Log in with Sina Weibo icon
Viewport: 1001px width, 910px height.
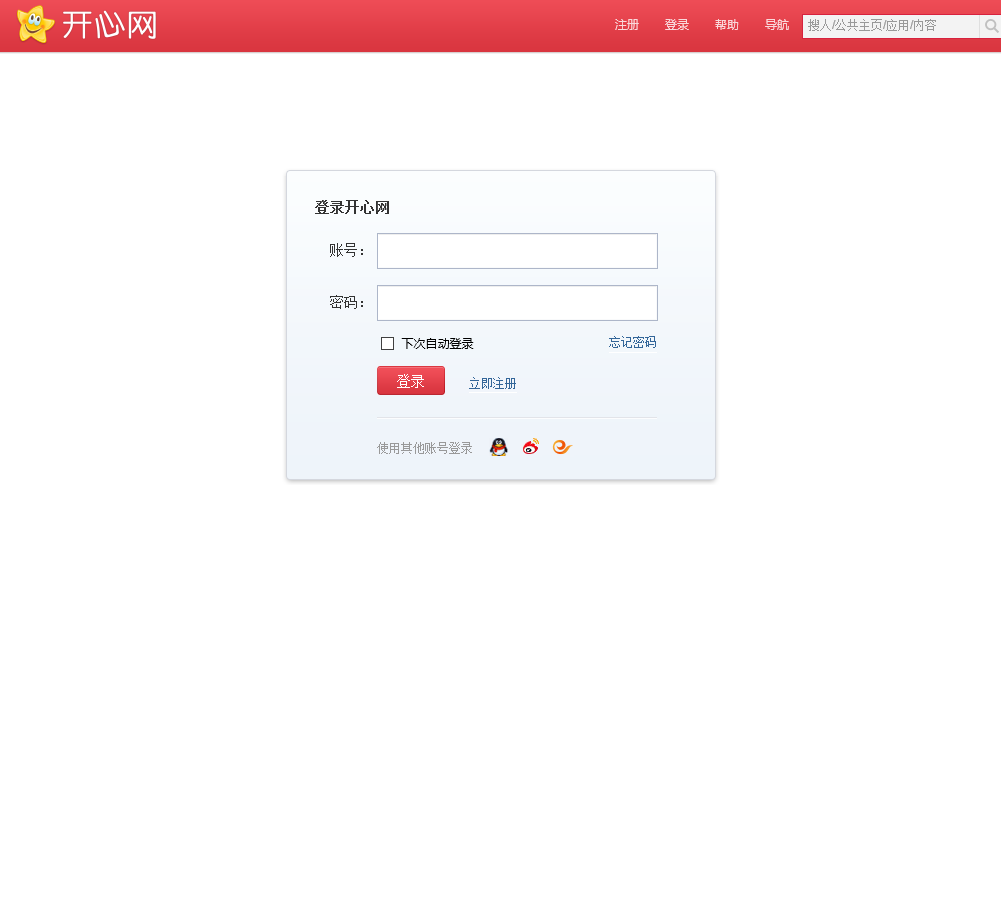pos(531,446)
